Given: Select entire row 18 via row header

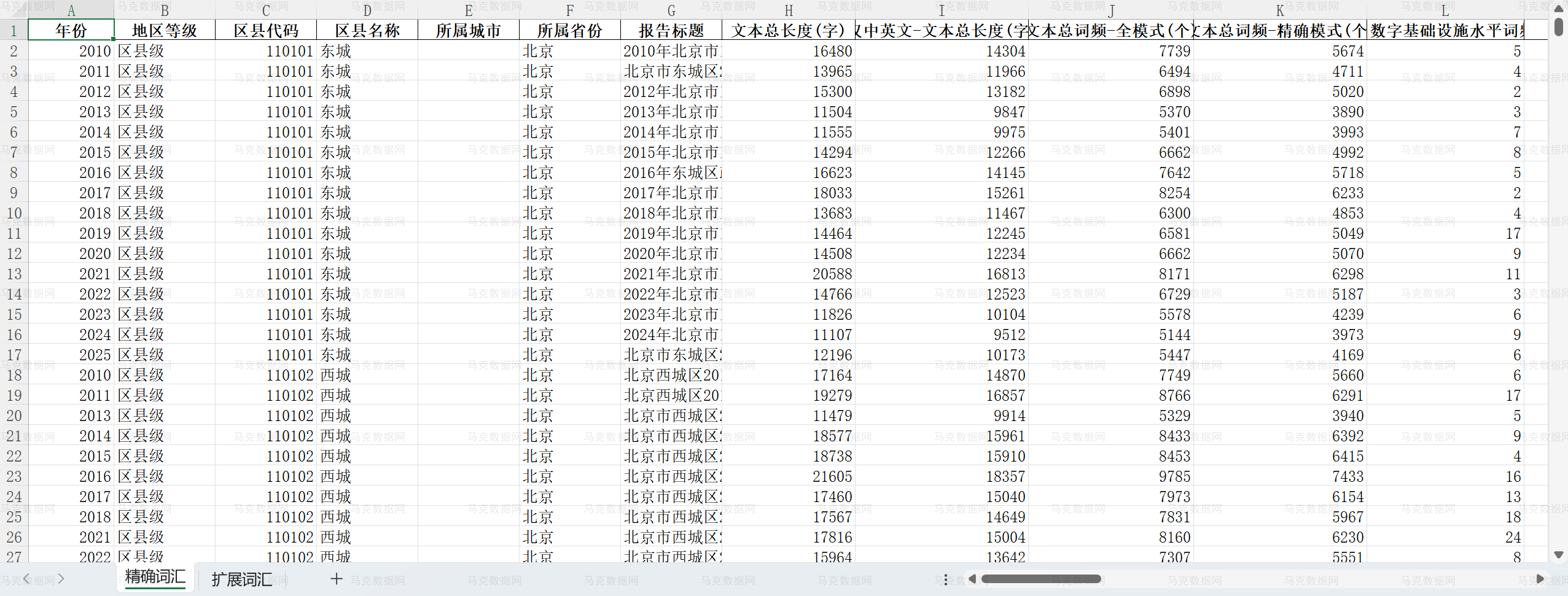Looking at the screenshot, I should 13,374.
